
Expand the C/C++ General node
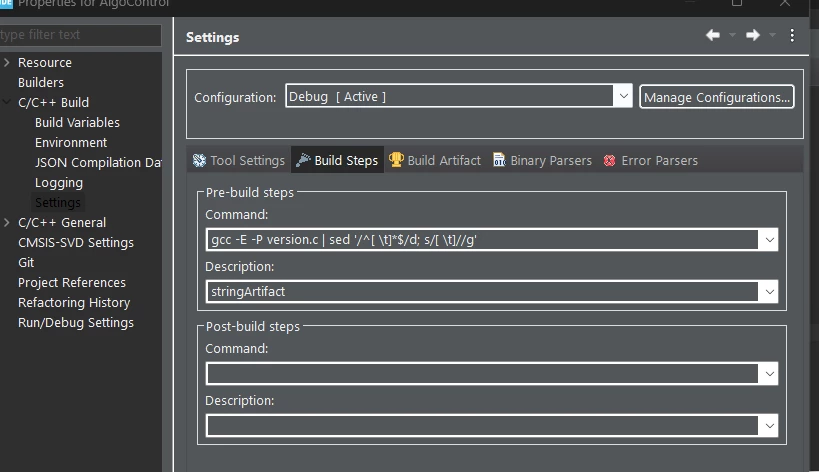(x=6, y=222)
